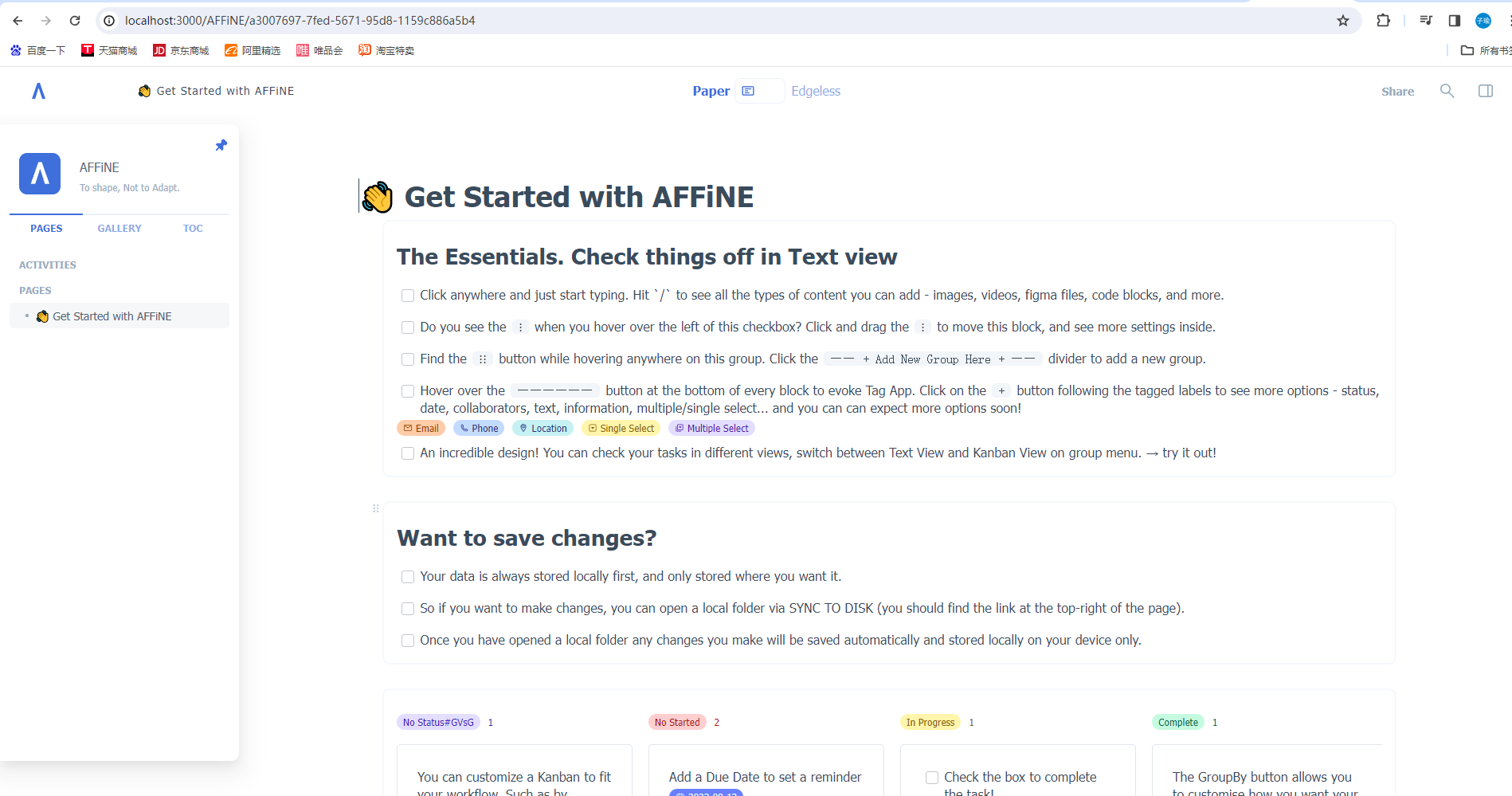This screenshot has width=1512, height=796.
Task: Reload the page in the browser
Action: coord(75,21)
